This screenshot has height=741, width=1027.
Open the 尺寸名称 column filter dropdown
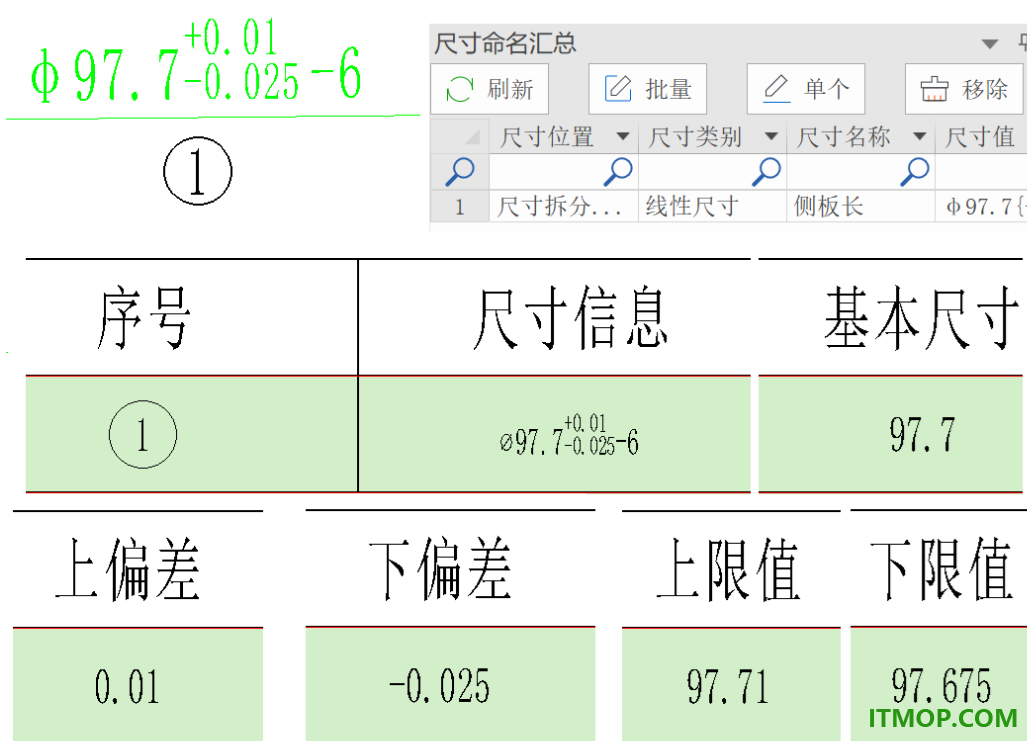920,136
